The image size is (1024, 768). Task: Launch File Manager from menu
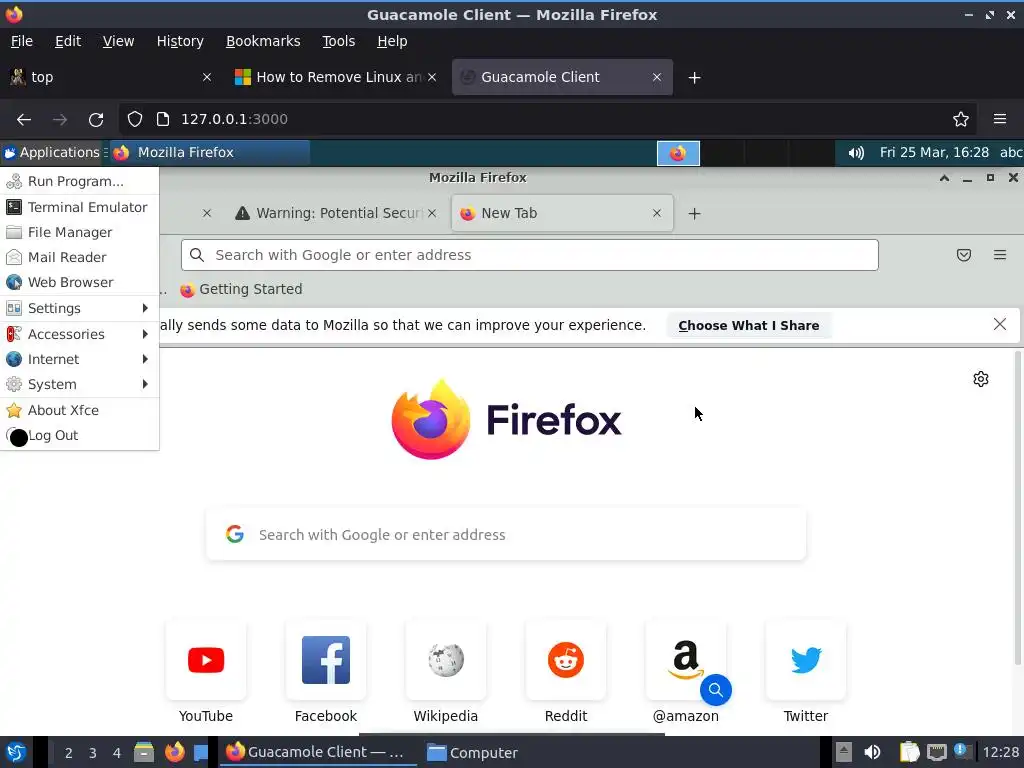(x=80, y=232)
